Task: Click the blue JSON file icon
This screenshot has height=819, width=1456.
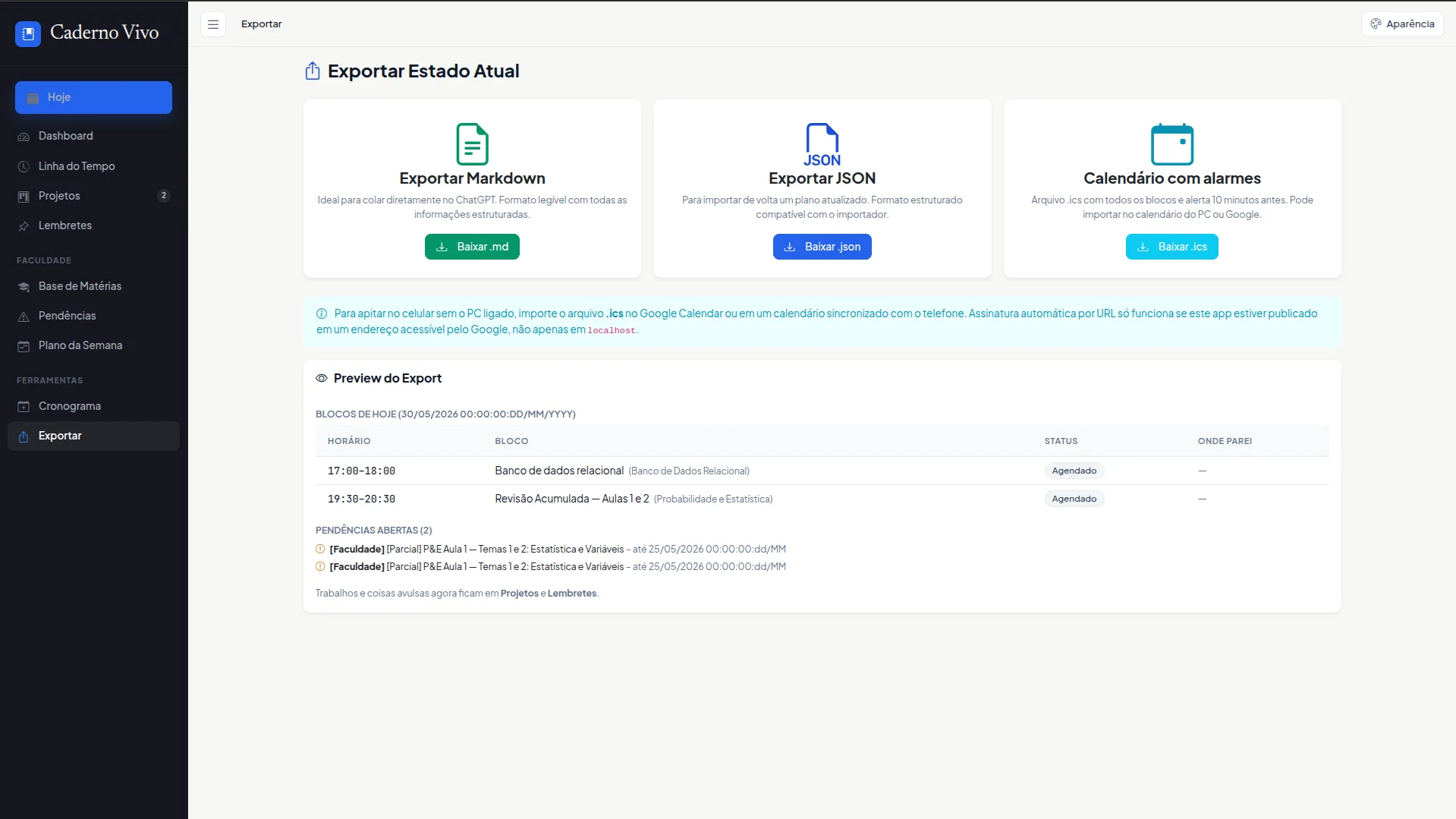Action: click(x=822, y=144)
